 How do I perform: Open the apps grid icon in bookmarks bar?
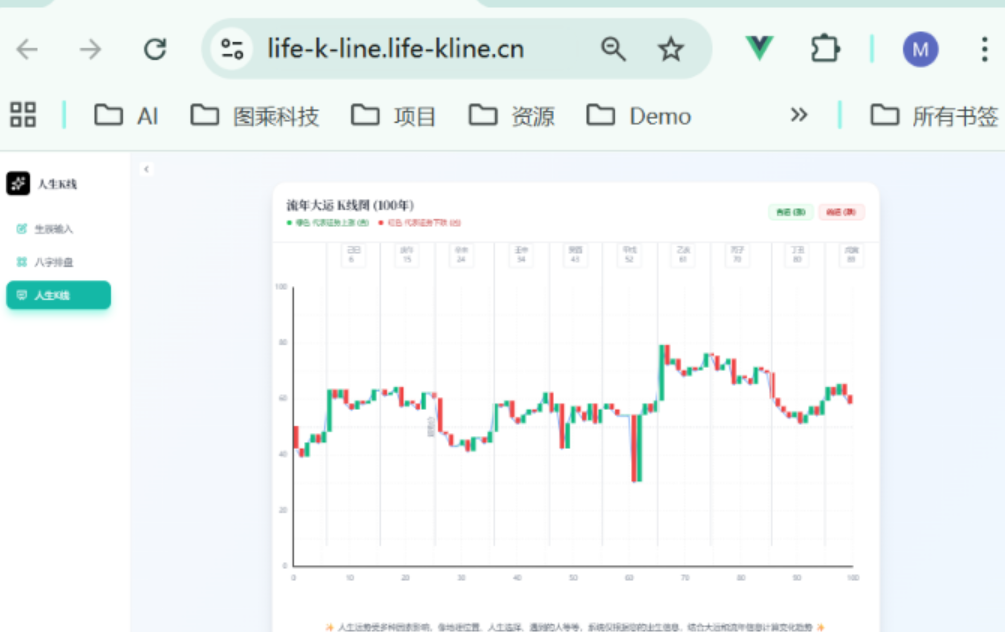[x=23, y=115]
